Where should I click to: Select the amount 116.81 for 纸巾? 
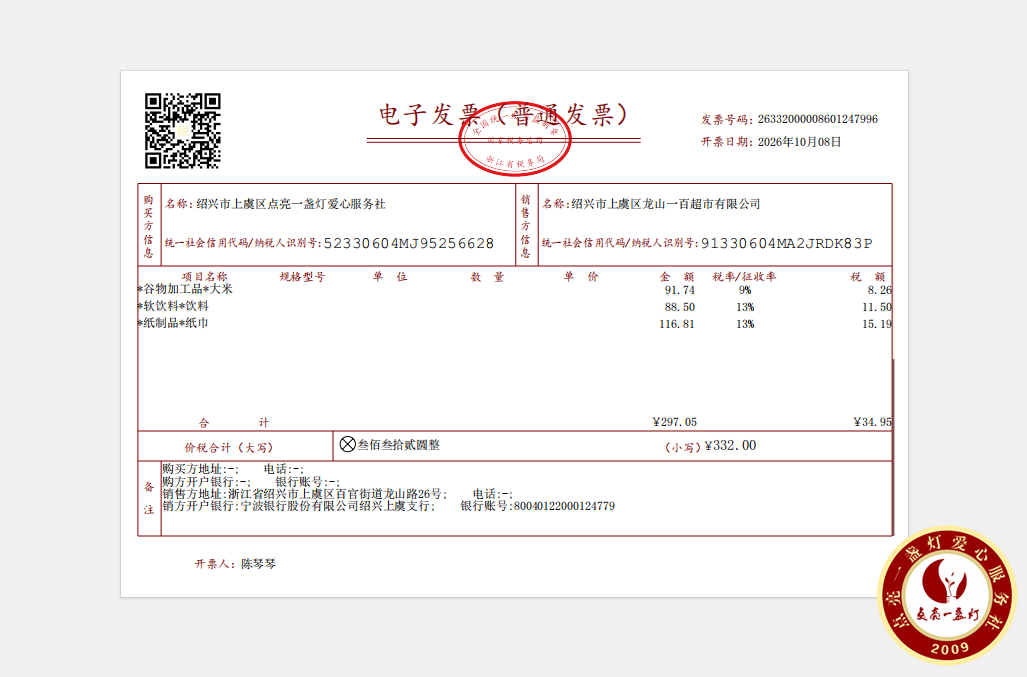pos(677,324)
